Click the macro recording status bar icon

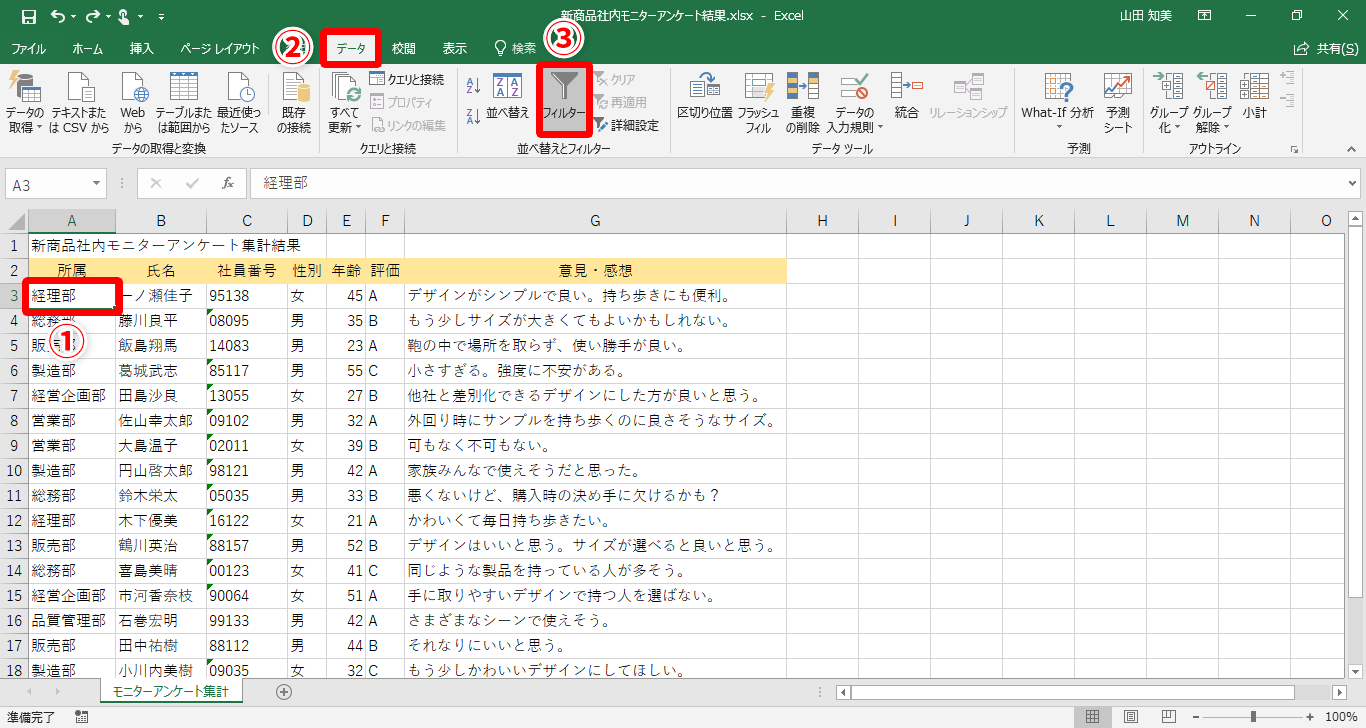click(x=81, y=717)
